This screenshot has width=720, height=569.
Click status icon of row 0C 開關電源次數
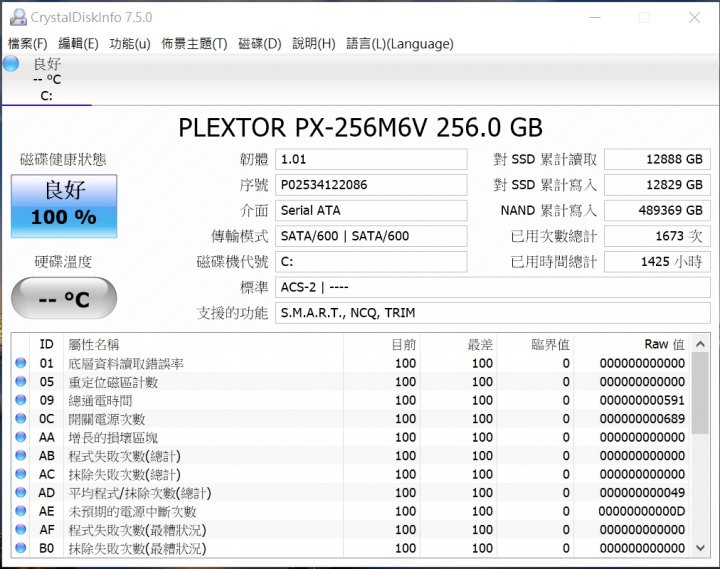pos(21,418)
